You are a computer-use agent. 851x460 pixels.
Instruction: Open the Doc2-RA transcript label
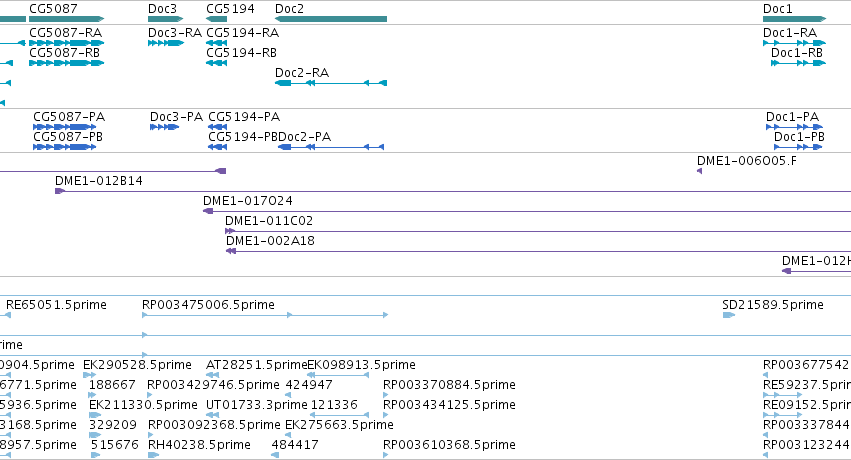[x=302, y=73]
